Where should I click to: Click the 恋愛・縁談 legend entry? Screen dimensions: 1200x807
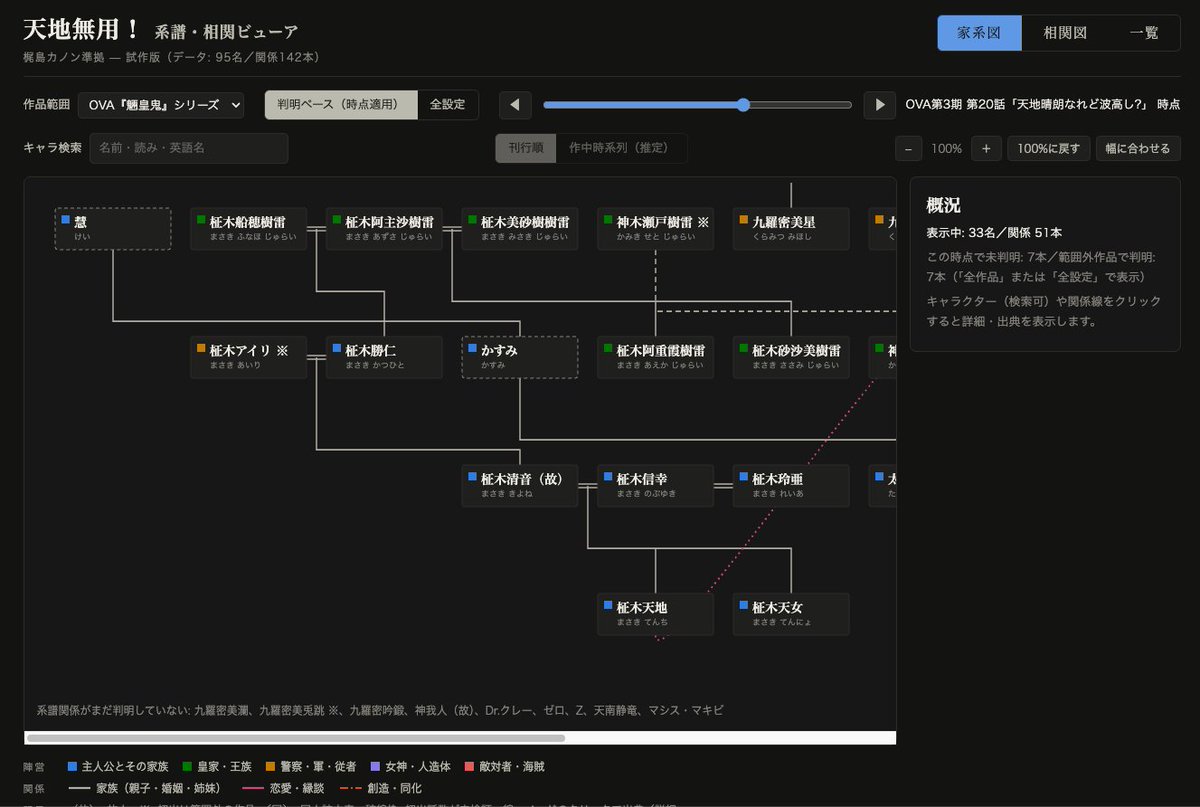click(284, 788)
